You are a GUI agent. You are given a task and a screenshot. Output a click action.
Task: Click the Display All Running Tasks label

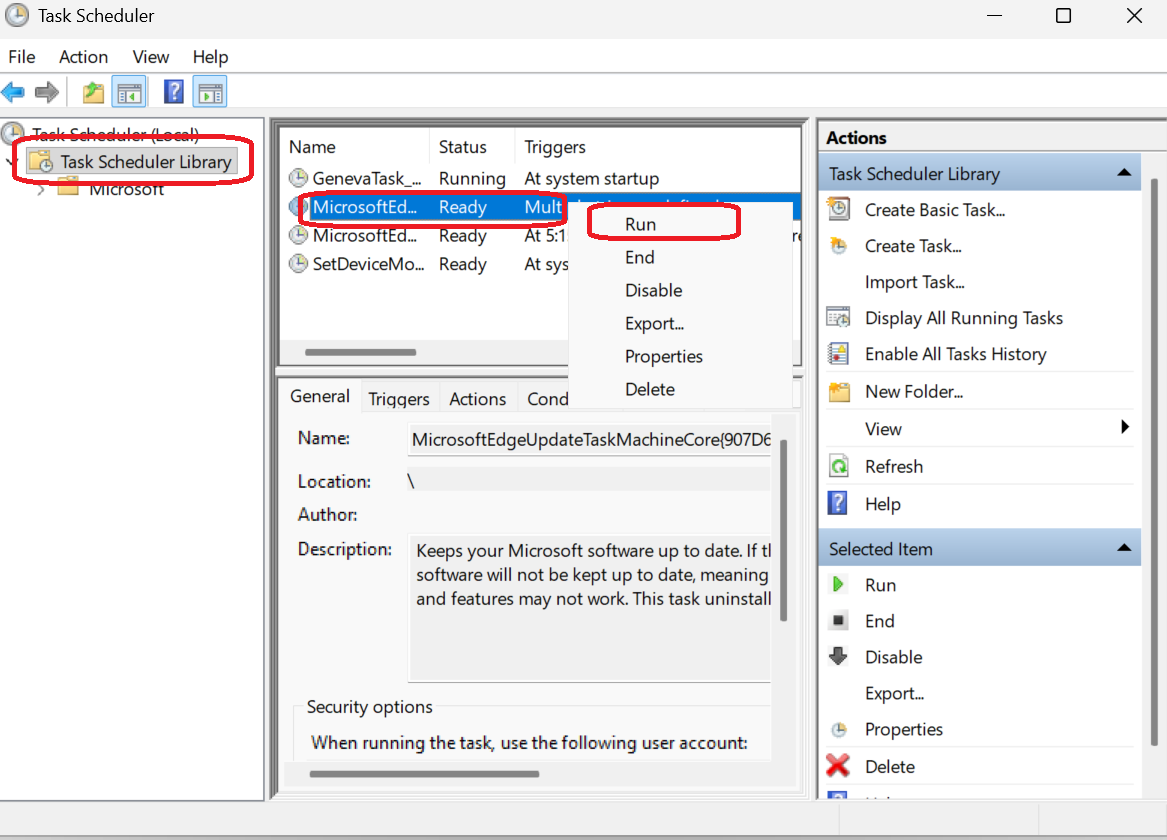964,318
